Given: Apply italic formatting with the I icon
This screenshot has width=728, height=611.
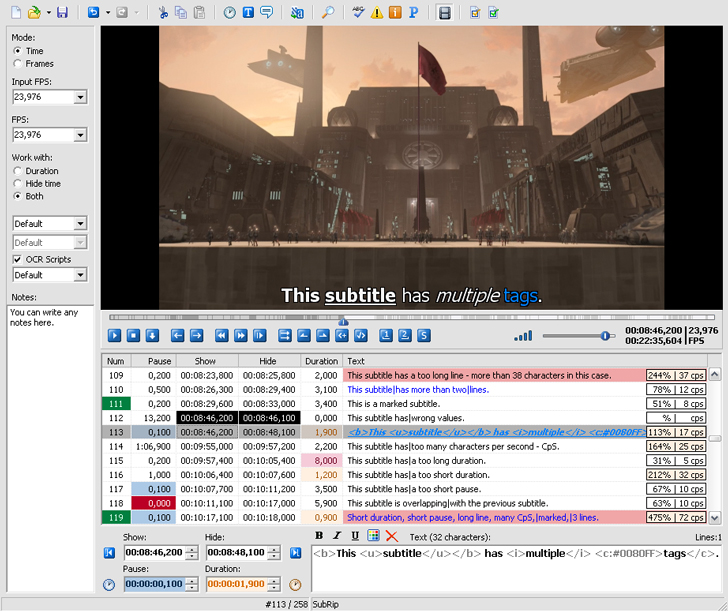Looking at the screenshot, I should (337, 536).
